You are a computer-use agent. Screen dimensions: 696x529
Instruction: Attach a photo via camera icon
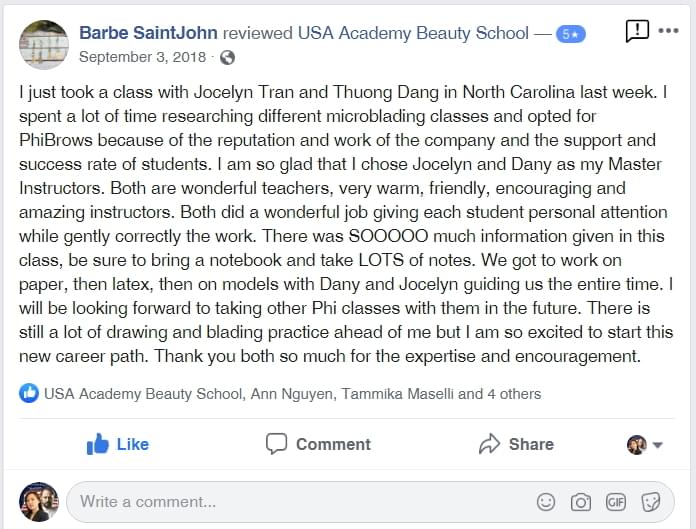tap(580, 502)
